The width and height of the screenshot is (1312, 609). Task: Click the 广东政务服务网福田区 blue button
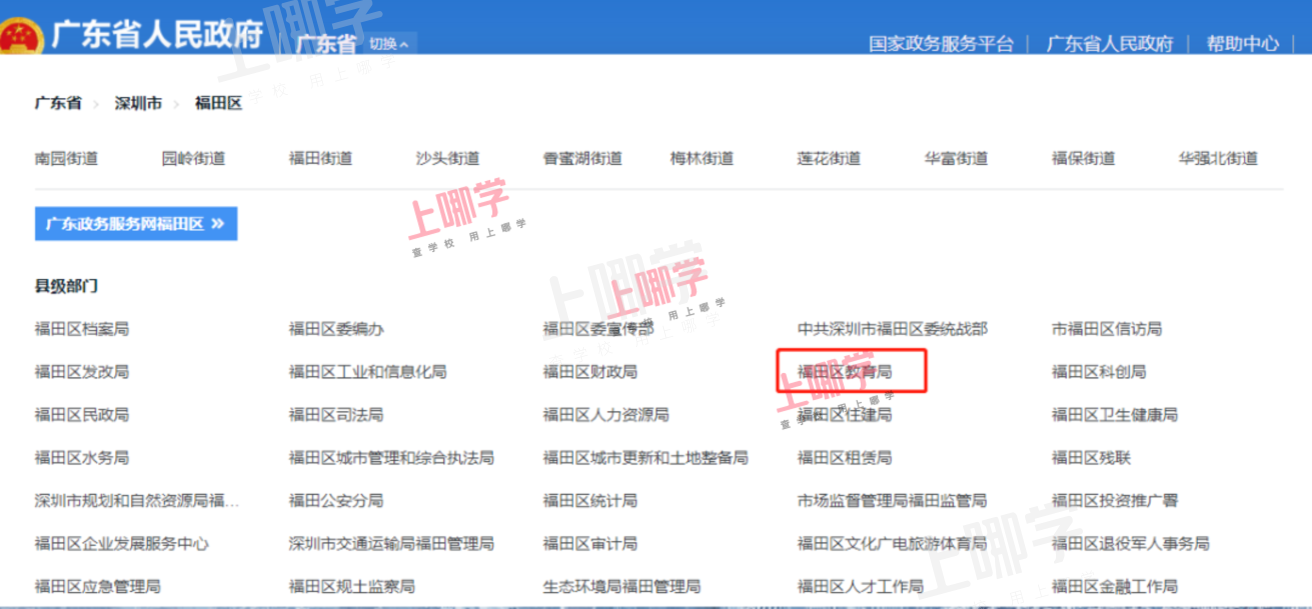coord(136,224)
